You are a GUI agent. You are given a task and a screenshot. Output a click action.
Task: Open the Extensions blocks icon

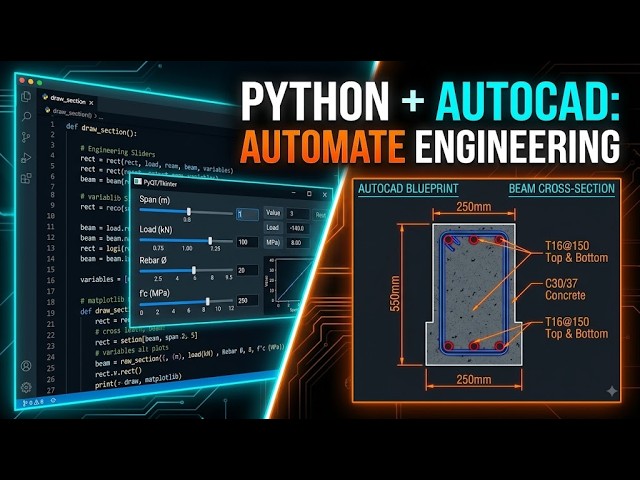(x=26, y=178)
